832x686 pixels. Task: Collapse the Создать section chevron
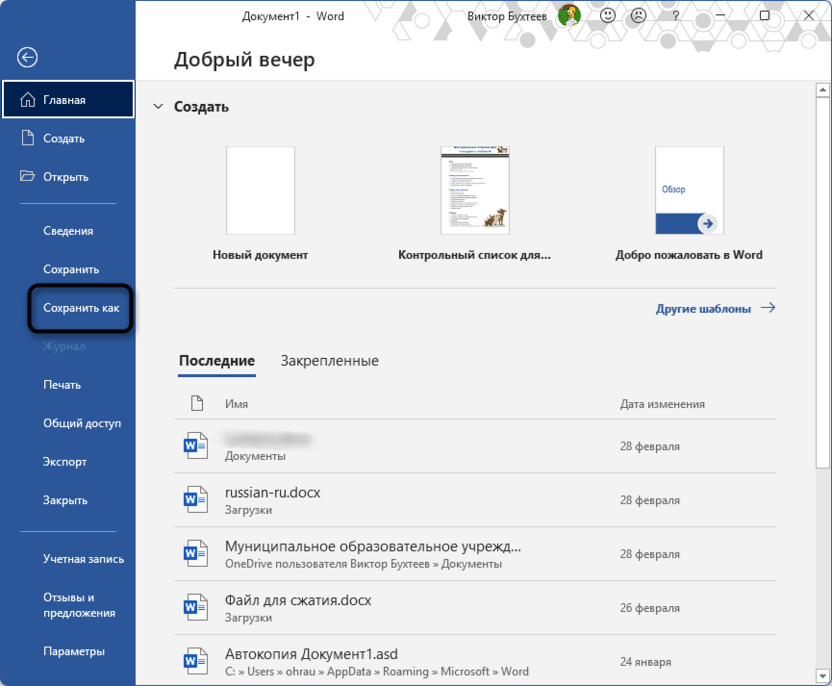[158, 106]
